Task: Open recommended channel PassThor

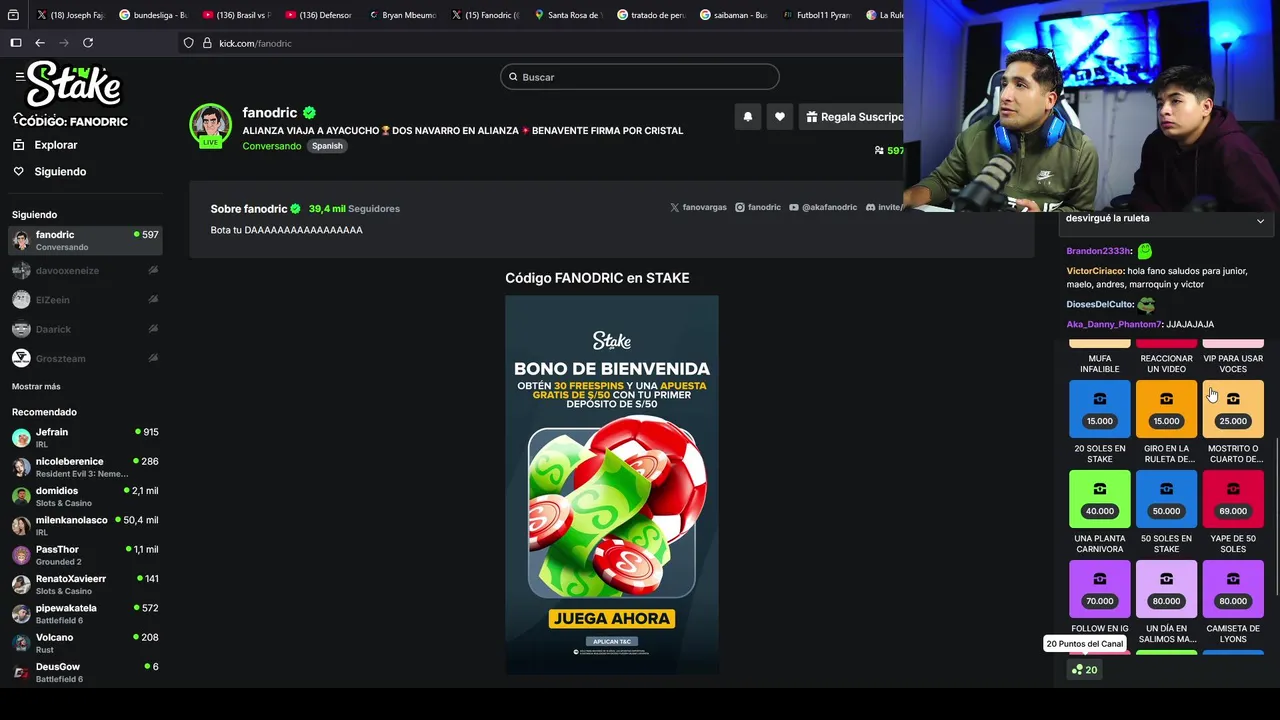Action: 85,555
